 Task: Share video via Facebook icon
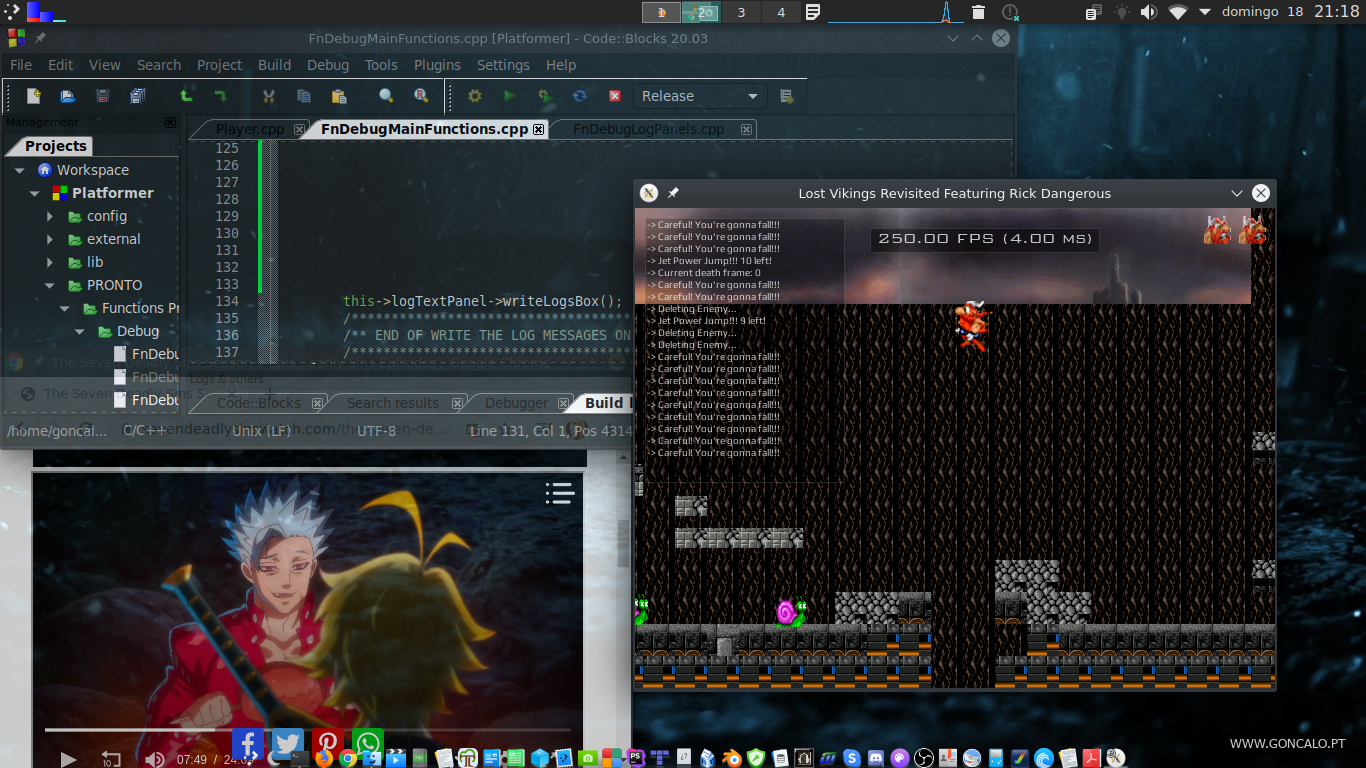click(248, 745)
